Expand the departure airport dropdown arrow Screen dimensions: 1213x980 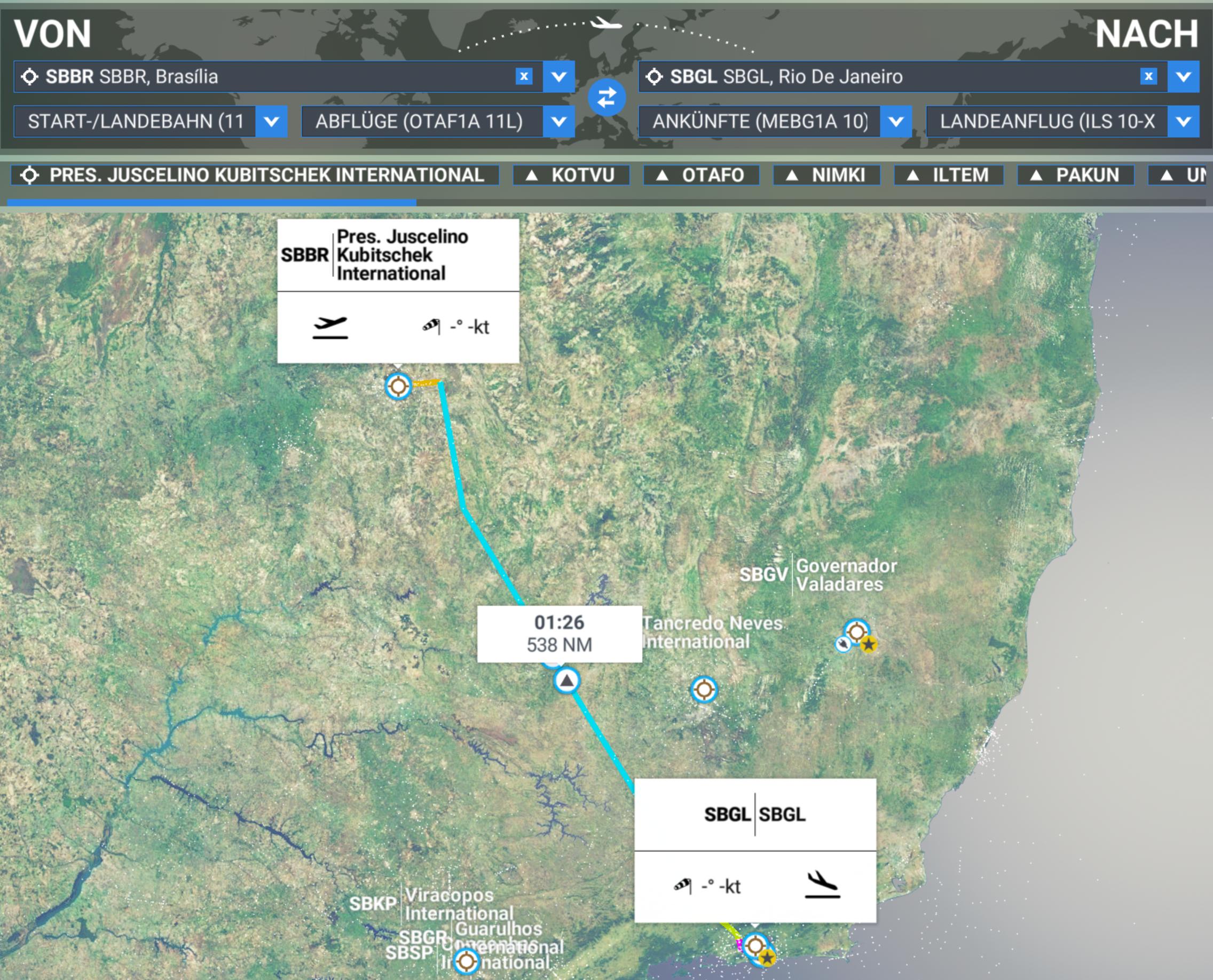tap(558, 76)
